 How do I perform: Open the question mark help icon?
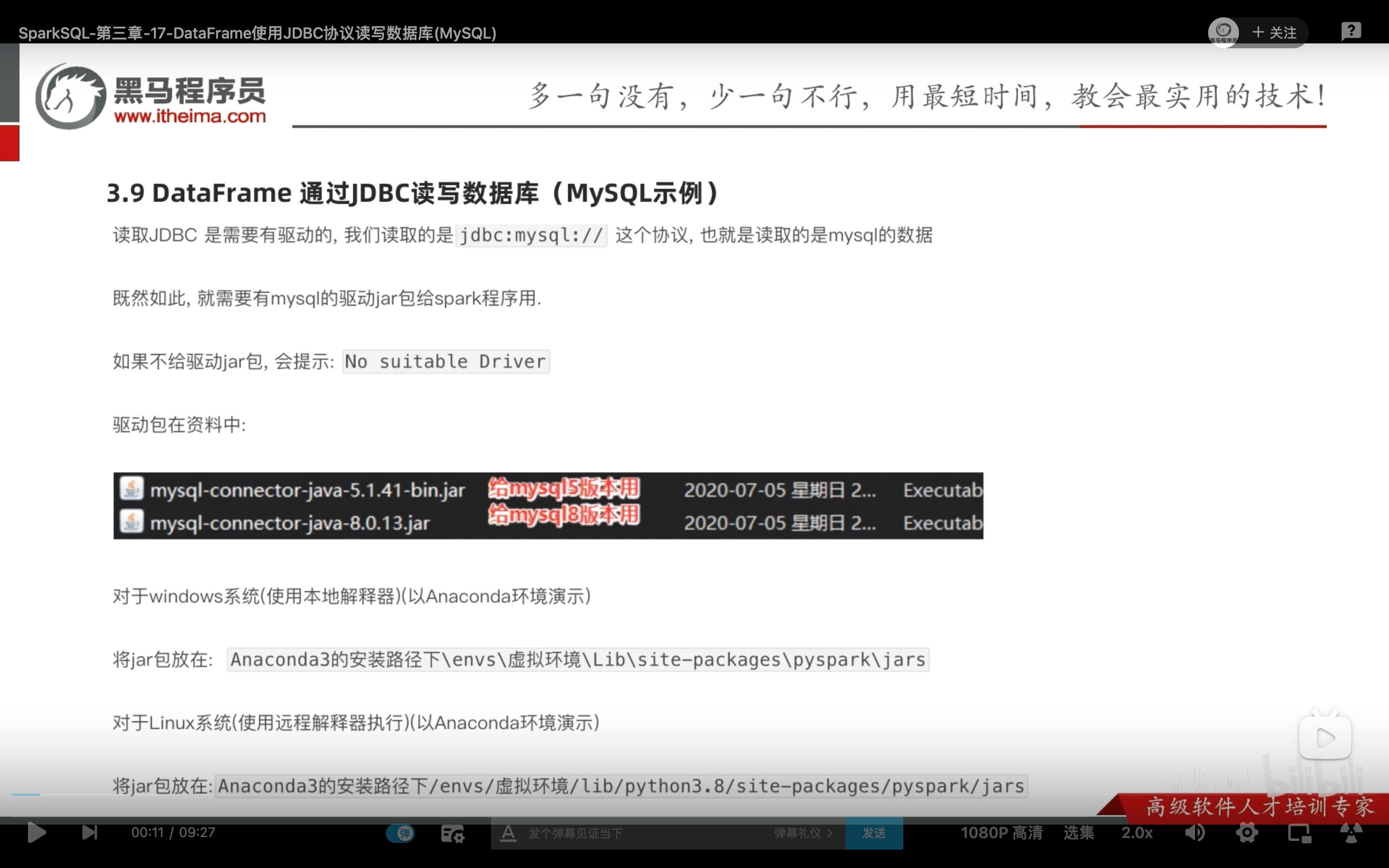(1351, 30)
